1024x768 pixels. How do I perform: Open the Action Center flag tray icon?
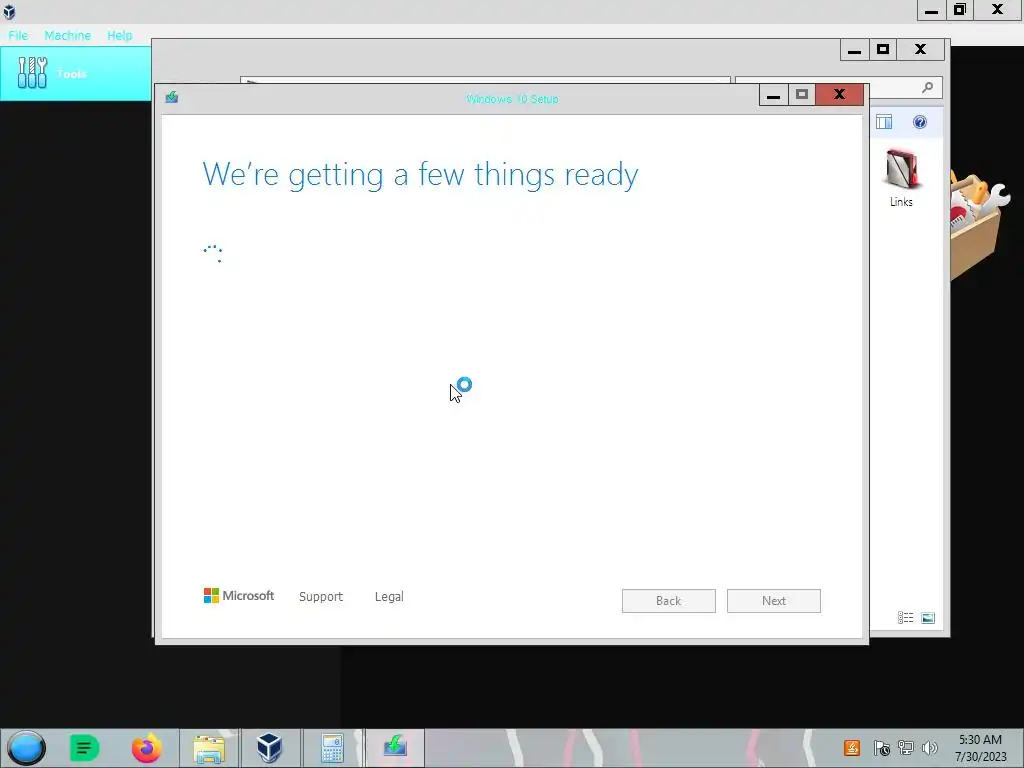881,748
